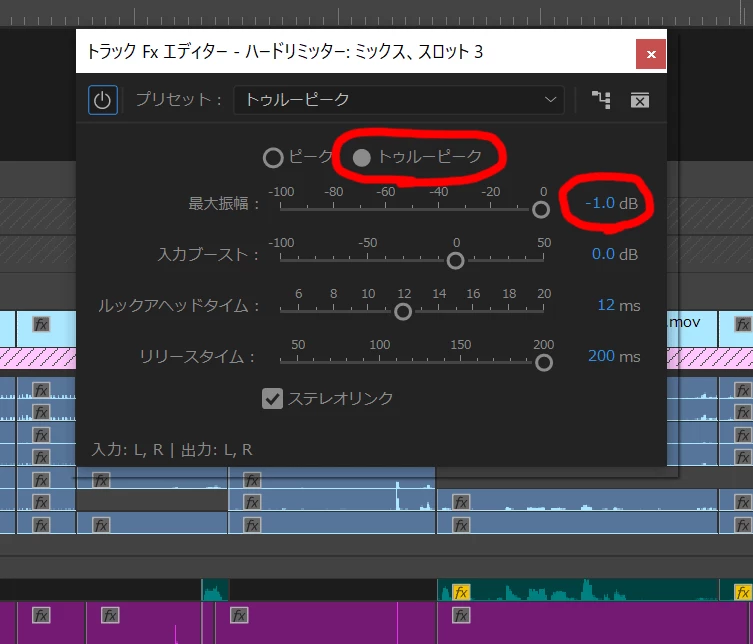Click the ルックアヘッドタイム slider handle
753x644 pixels.
click(x=403, y=312)
